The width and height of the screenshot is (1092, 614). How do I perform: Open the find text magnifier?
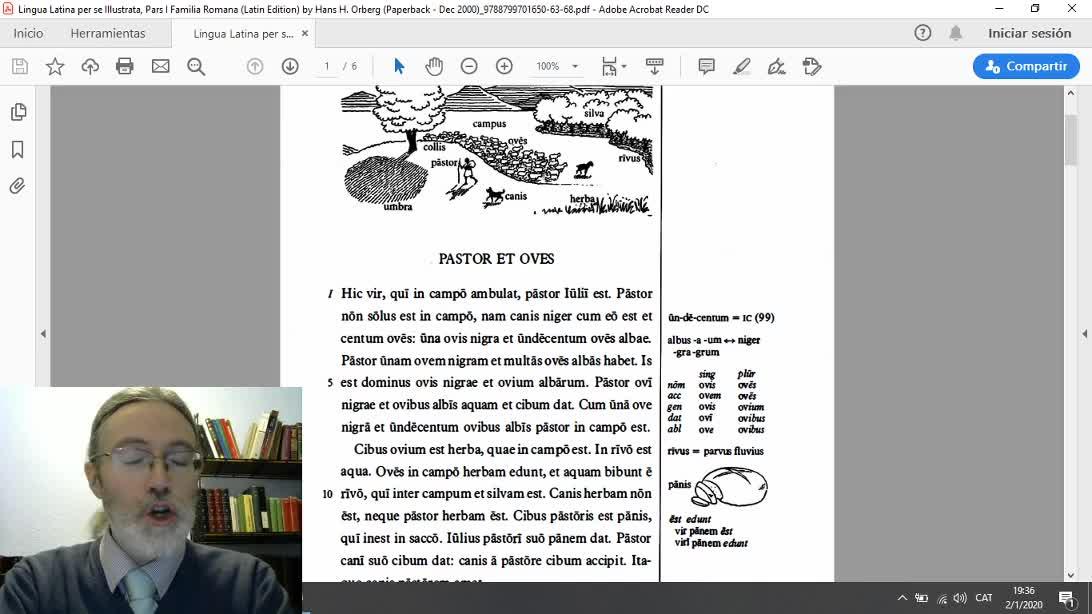(x=196, y=66)
